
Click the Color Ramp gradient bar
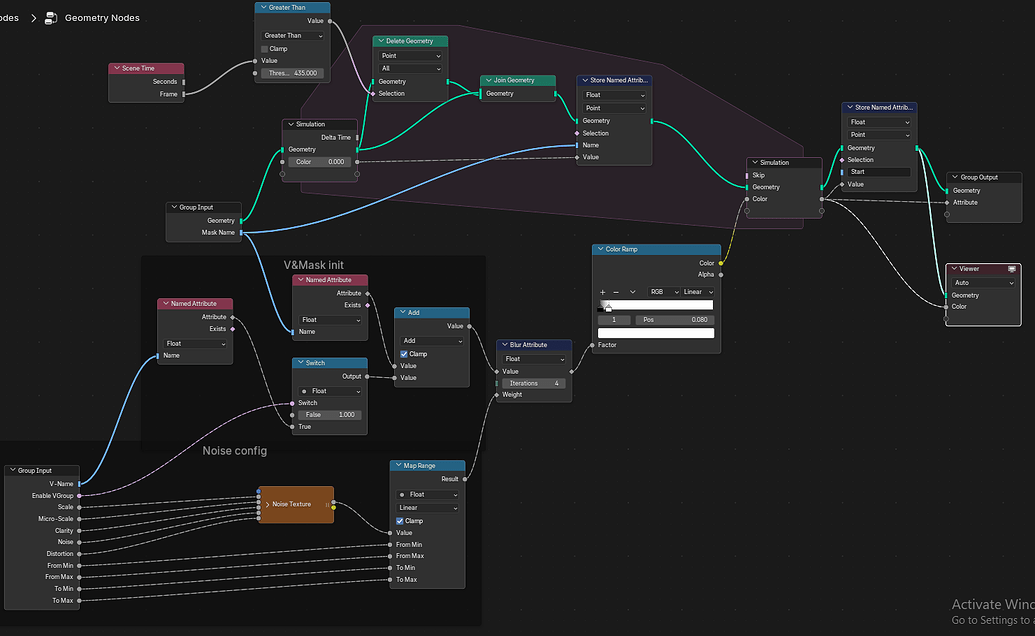point(655,305)
